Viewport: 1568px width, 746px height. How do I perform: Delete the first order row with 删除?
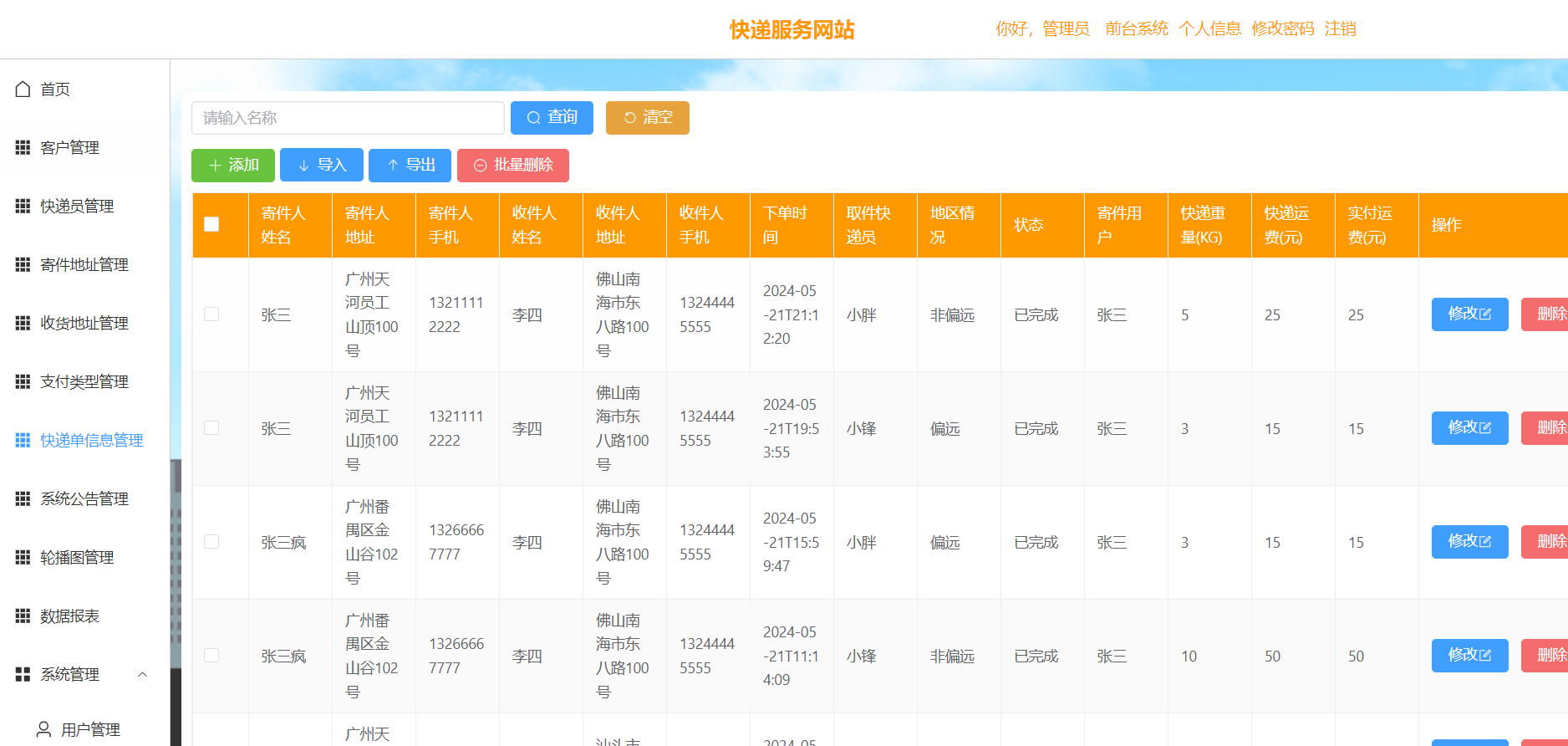pyautogui.click(x=1545, y=314)
